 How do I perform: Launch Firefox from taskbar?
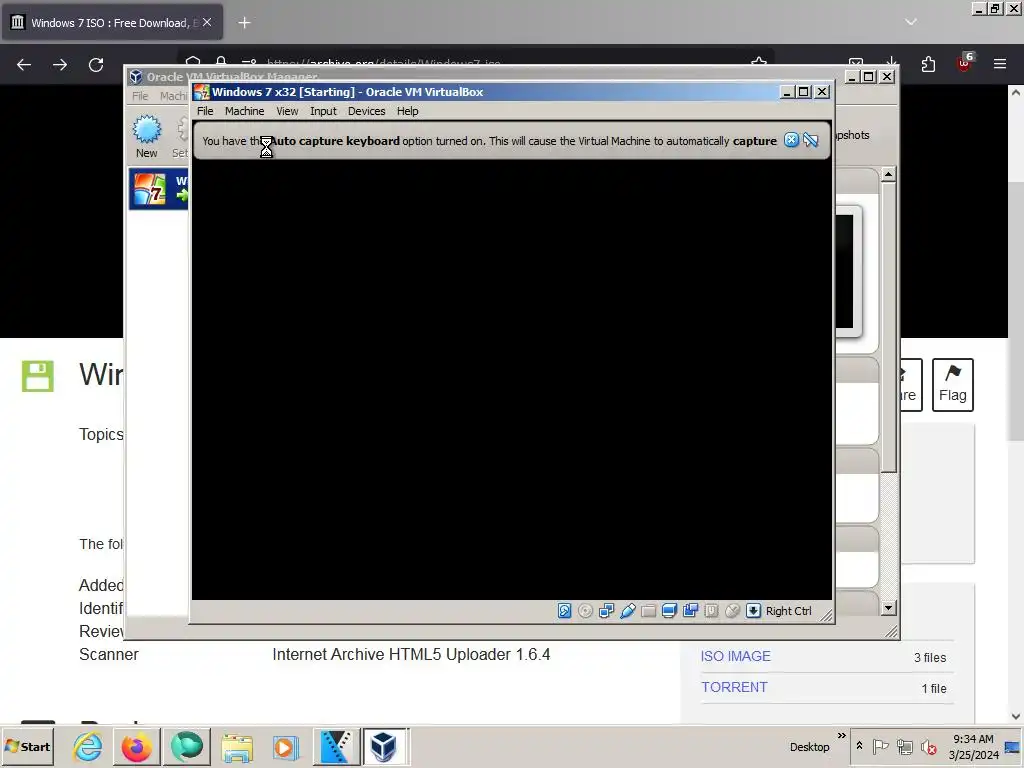(x=136, y=746)
